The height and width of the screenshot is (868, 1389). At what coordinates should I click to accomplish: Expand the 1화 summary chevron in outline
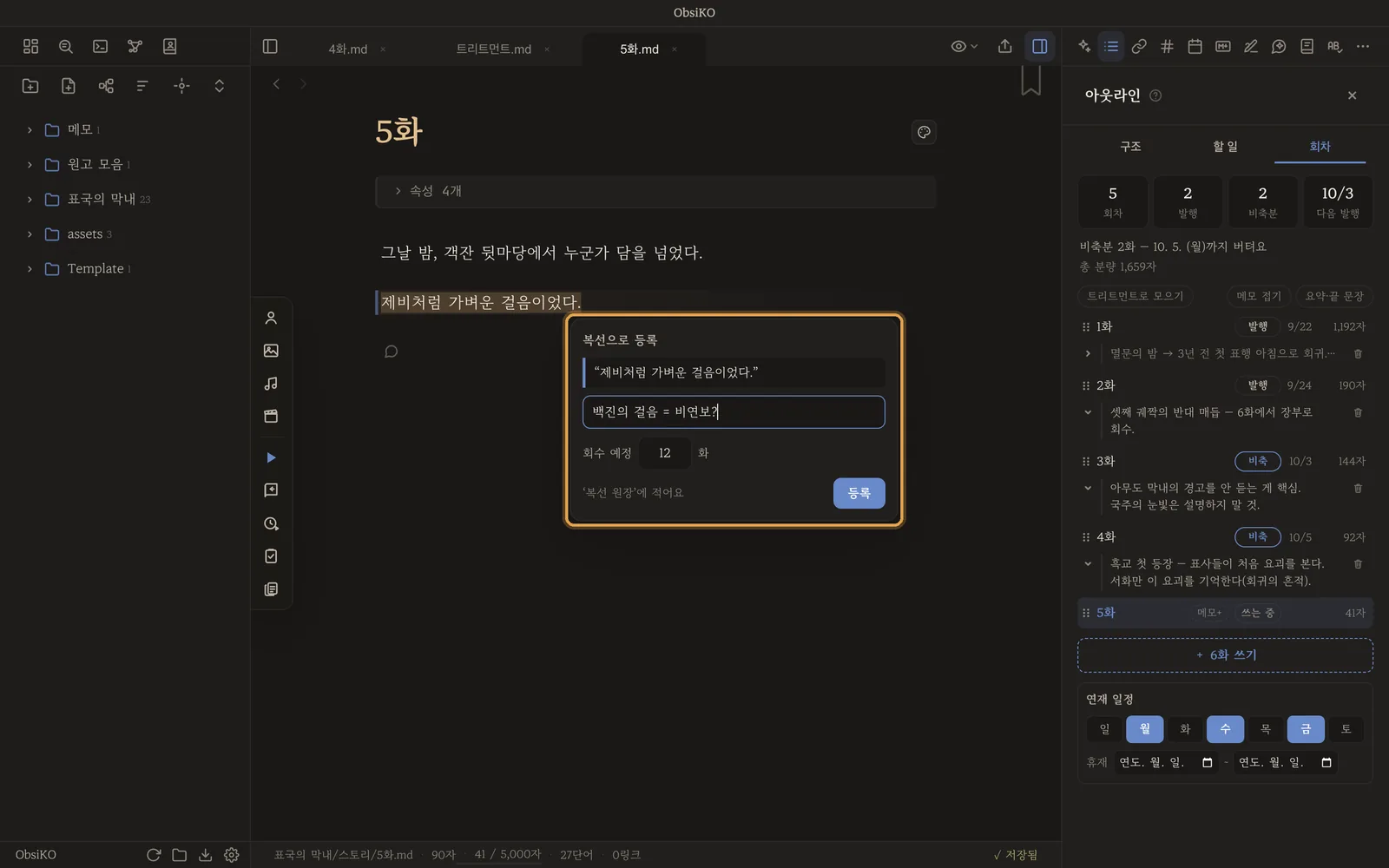click(1088, 353)
